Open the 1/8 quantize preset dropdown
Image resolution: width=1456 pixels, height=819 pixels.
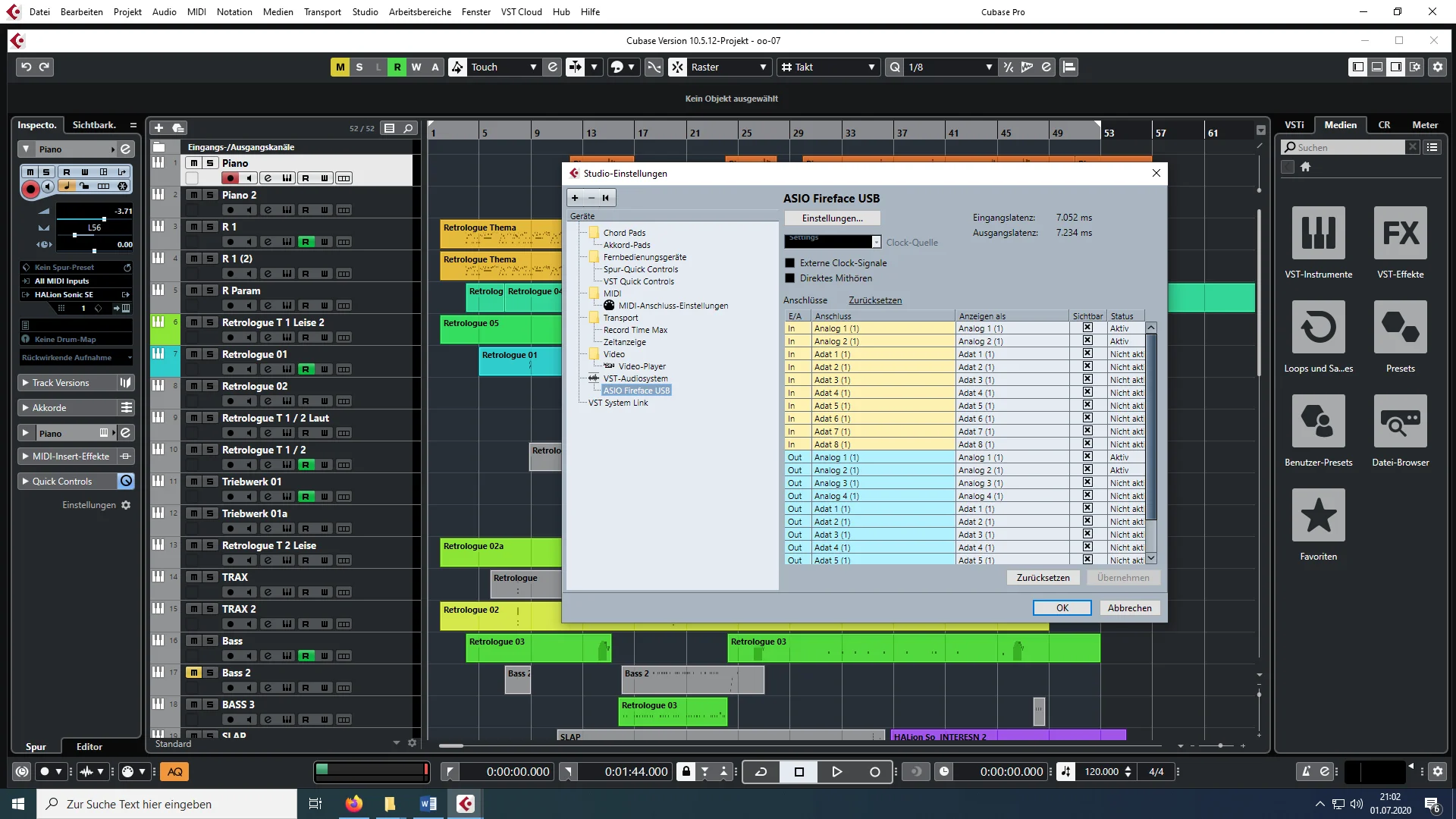[949, 67]
